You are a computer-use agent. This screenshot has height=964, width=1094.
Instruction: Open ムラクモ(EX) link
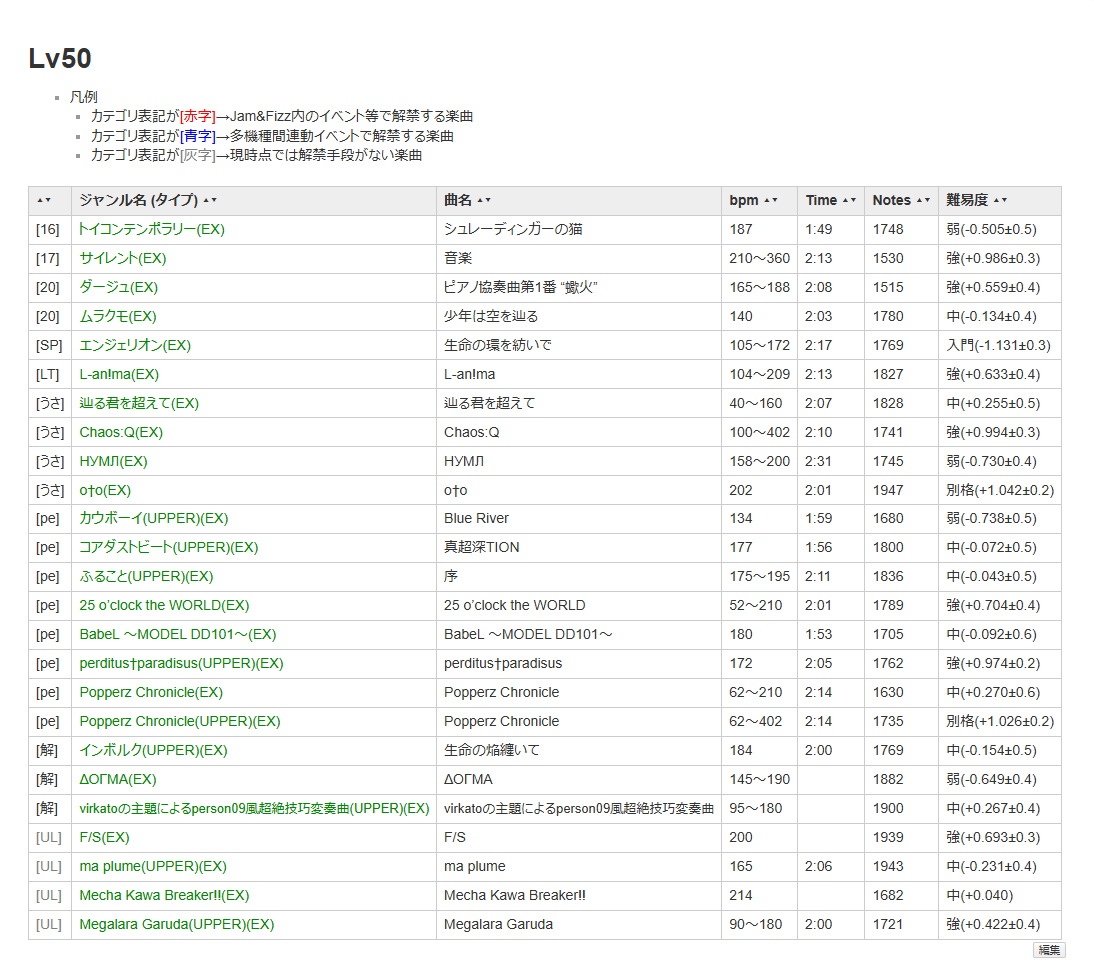pyautogui.click(x=118, y=317)
